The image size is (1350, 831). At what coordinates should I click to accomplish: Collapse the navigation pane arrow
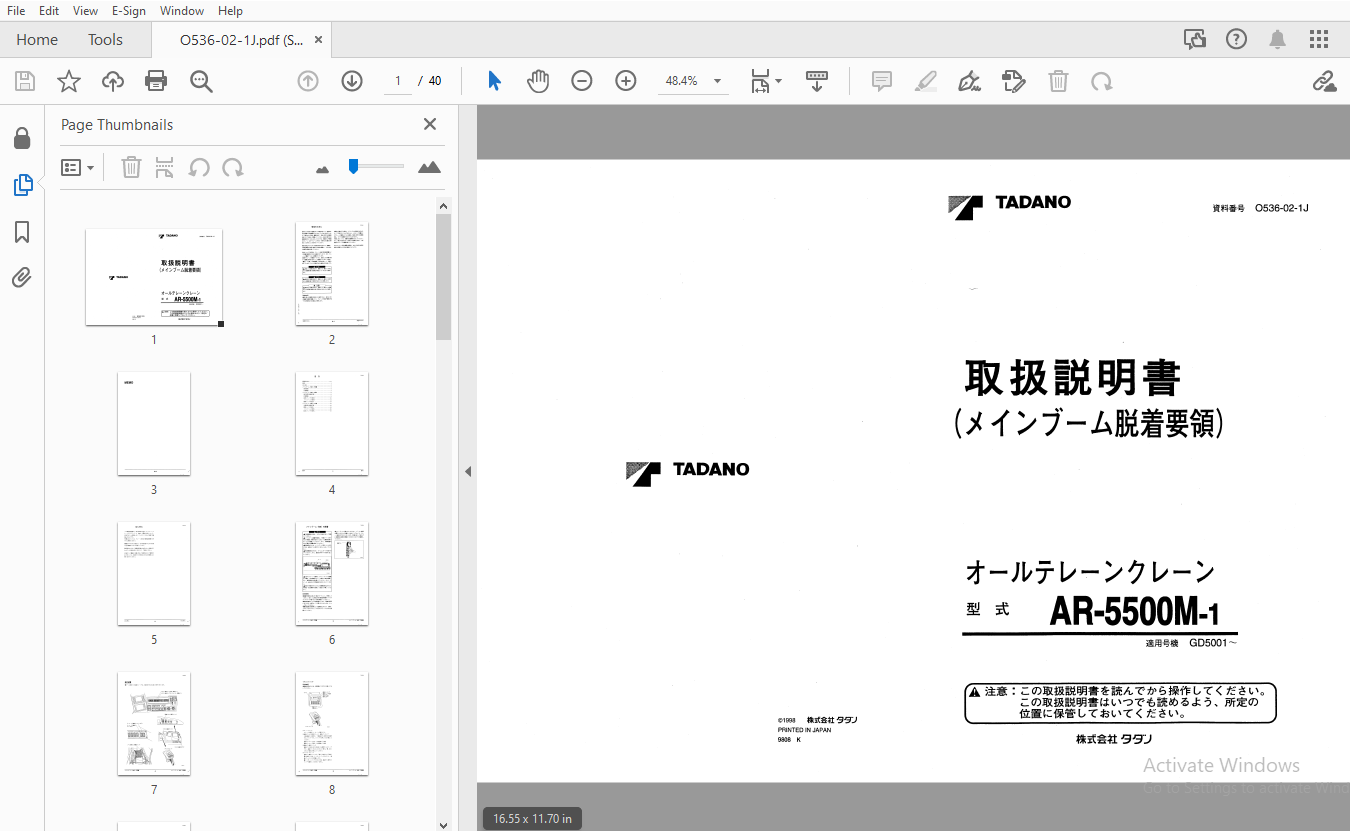click(467, 471)
